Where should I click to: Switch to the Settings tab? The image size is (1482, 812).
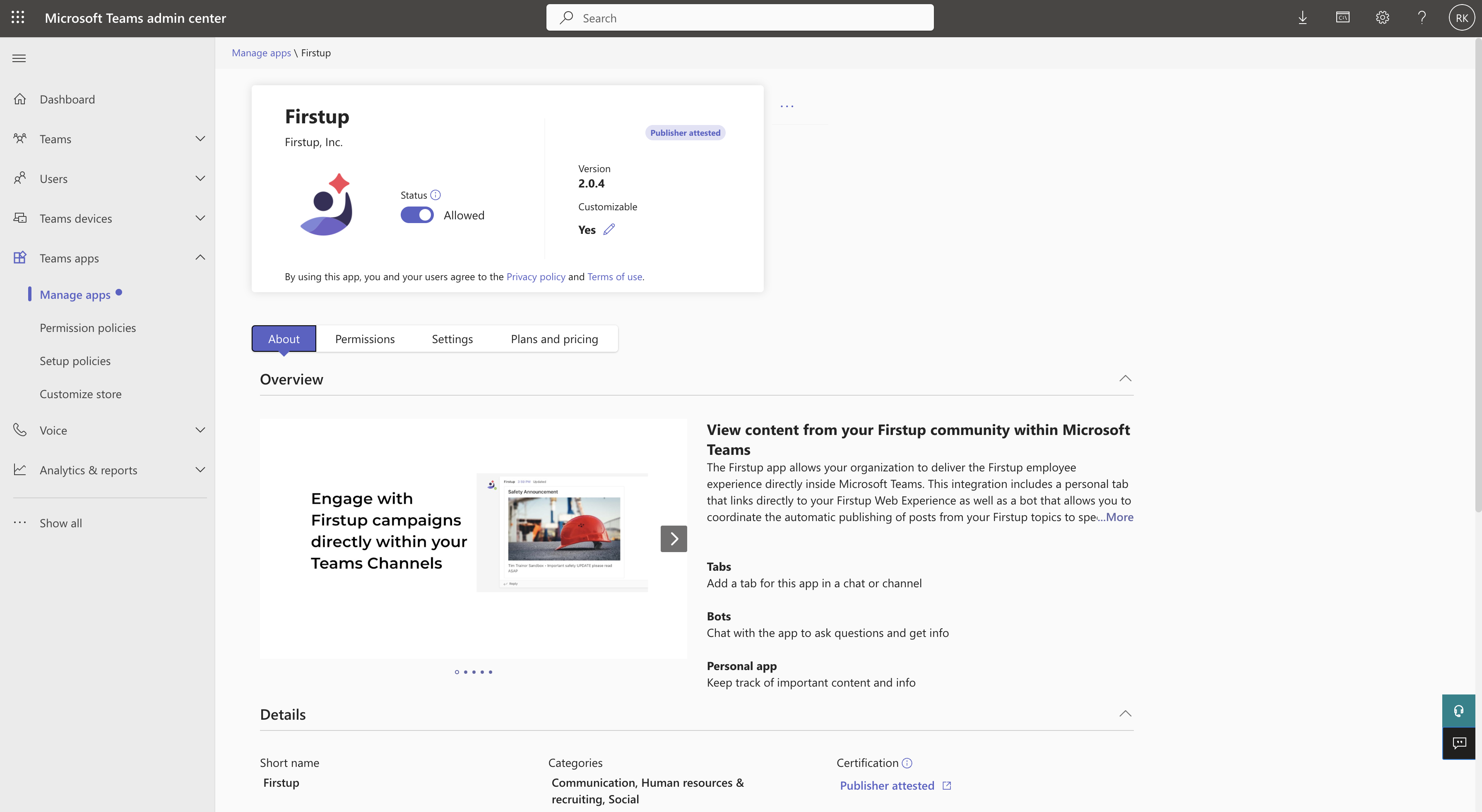tap(452, 339)
